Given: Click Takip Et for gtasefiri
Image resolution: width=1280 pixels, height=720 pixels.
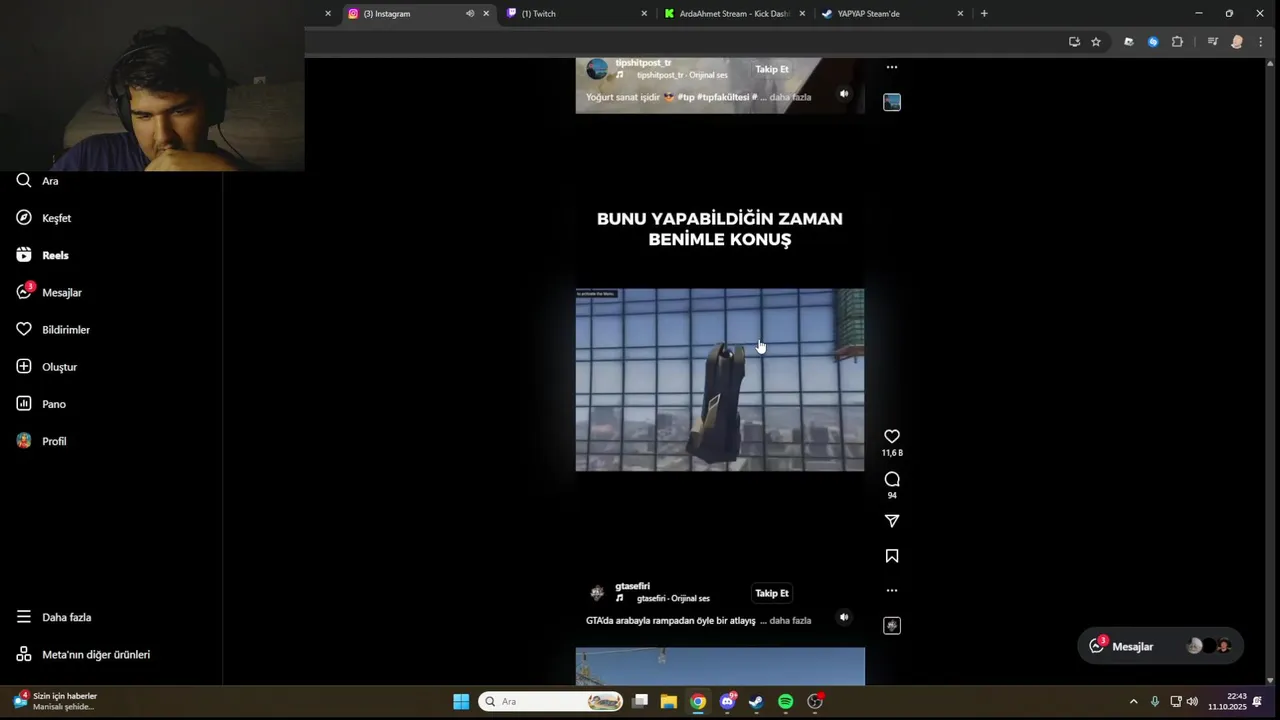Looking at the screenshot, I should tap(772, 593).
